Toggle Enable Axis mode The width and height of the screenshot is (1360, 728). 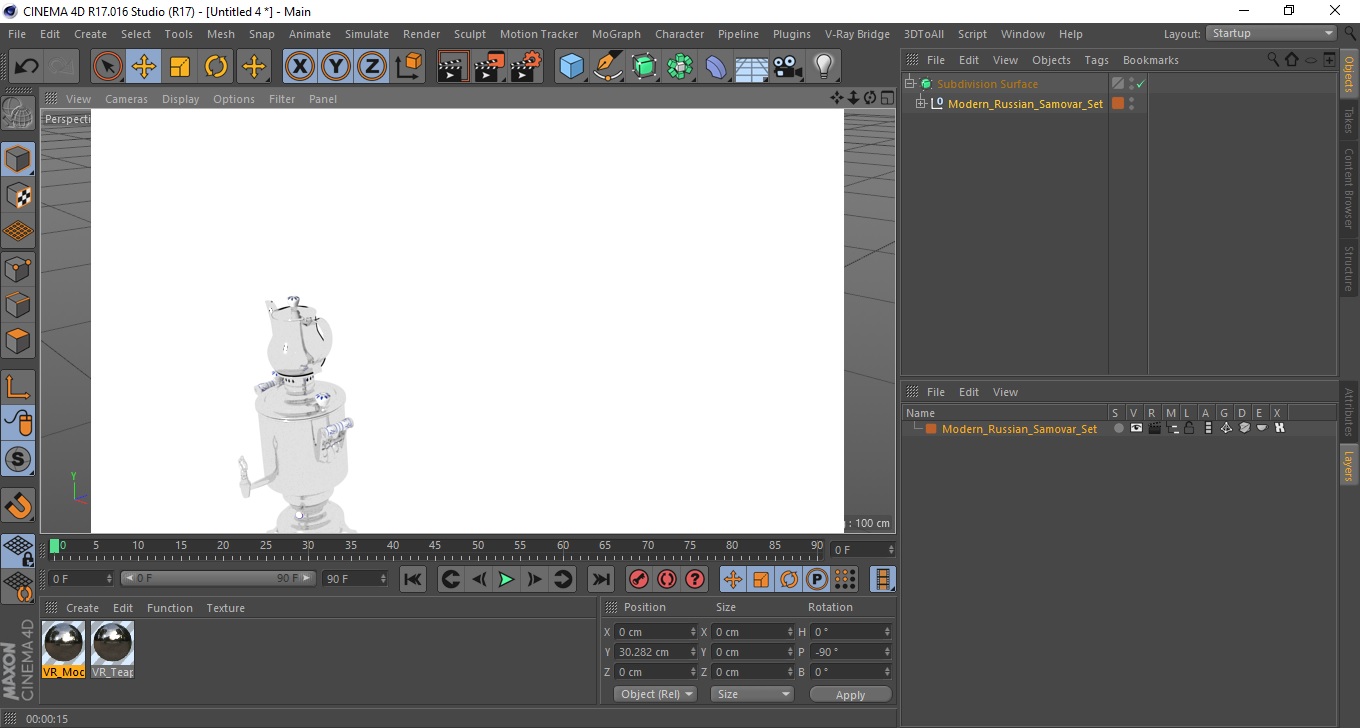point(18,387)
